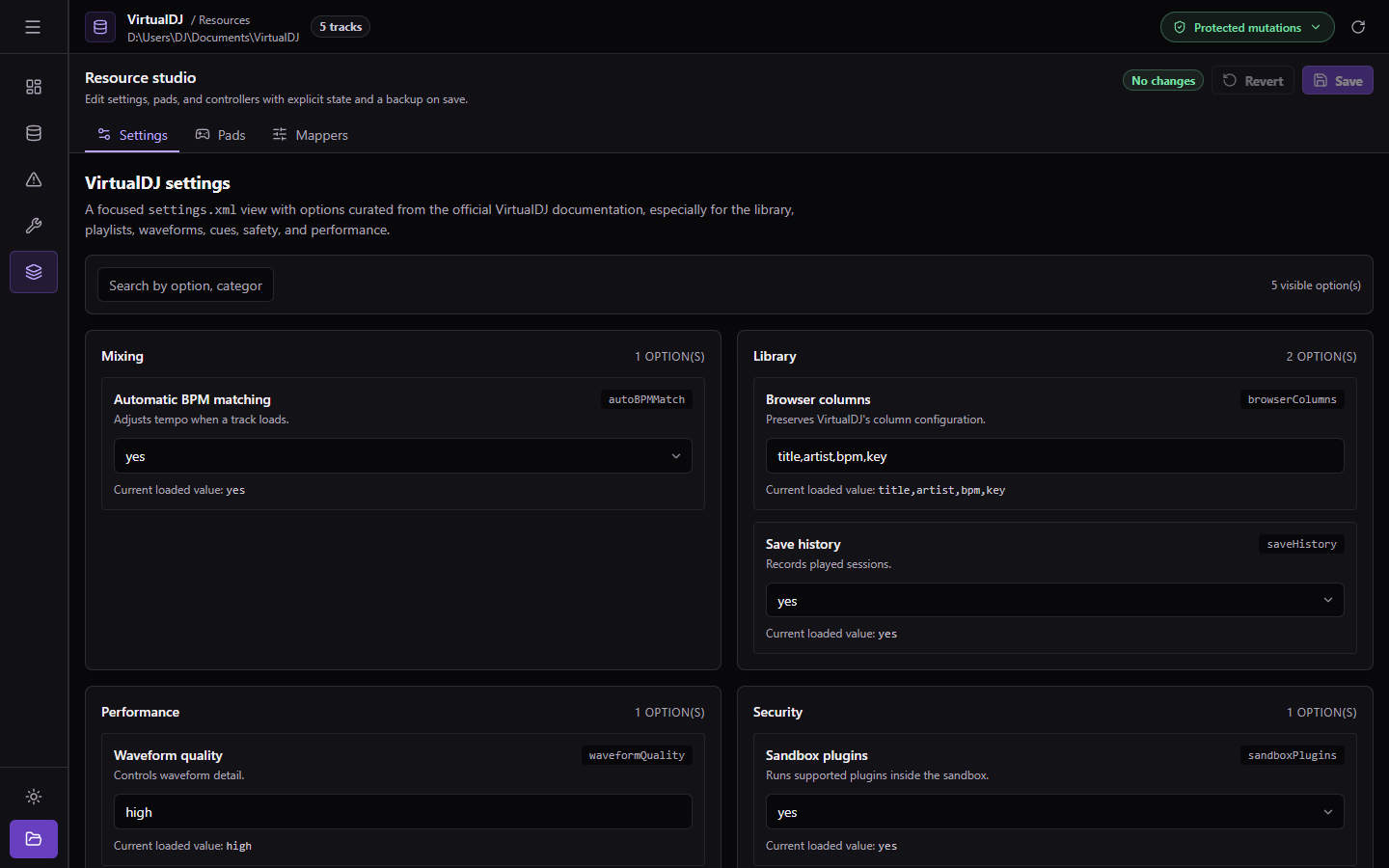1389x868 pixels.
Task: Switch to the Mappers tab
Action: [310, 135]
